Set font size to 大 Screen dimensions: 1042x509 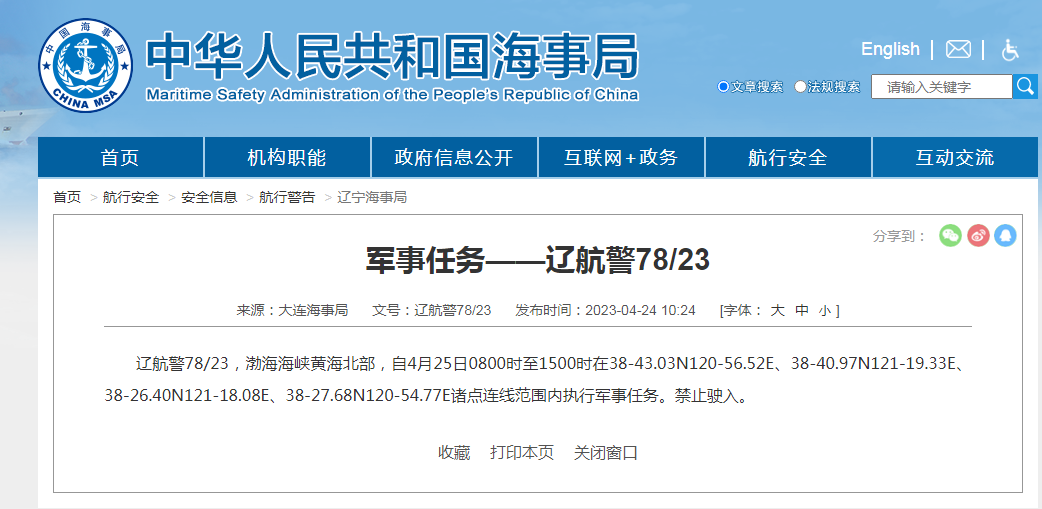tap(777, 310)
